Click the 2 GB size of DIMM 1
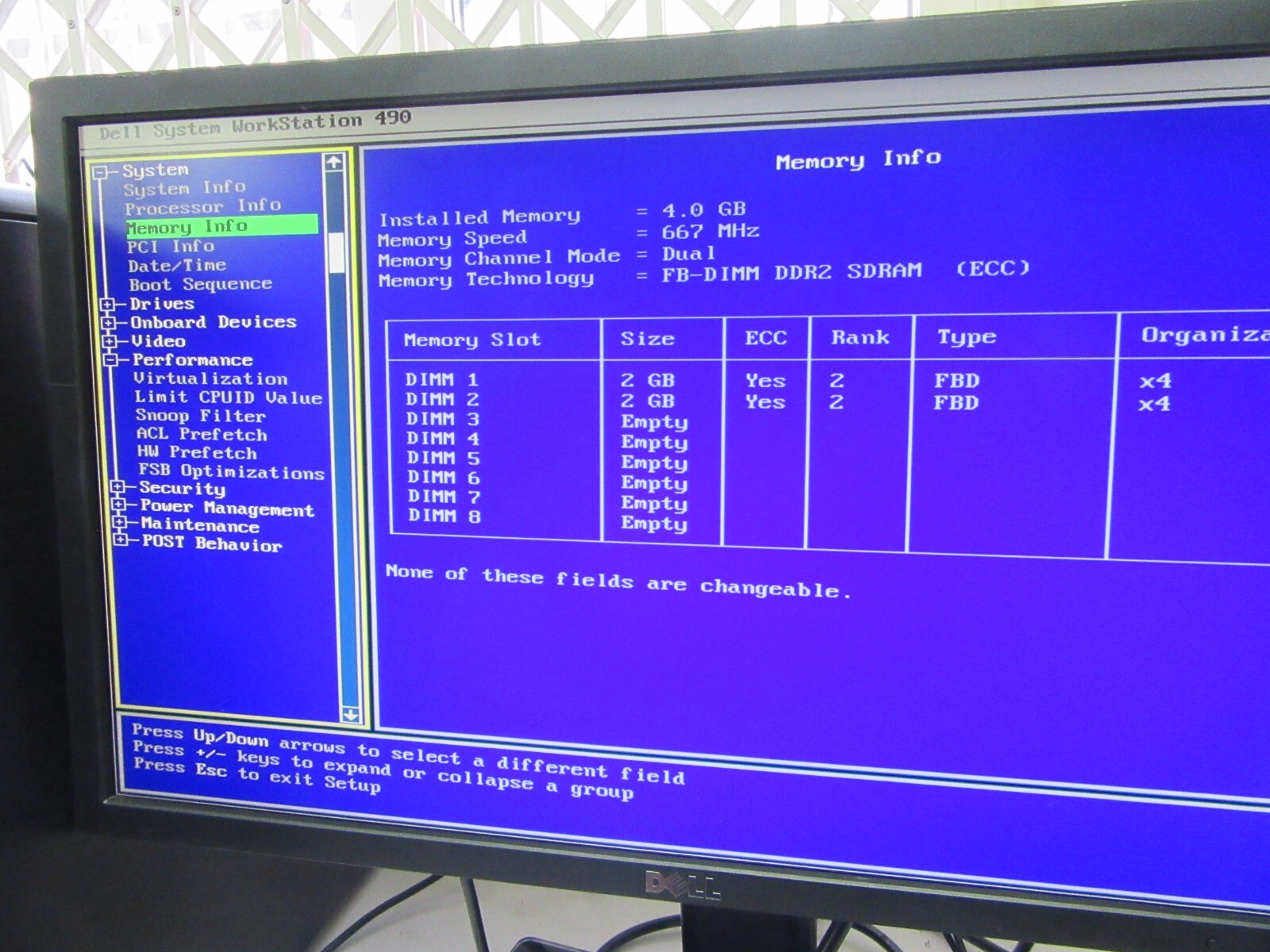The height and width of the screenshot is (952, 1270). tap(648, 381)
